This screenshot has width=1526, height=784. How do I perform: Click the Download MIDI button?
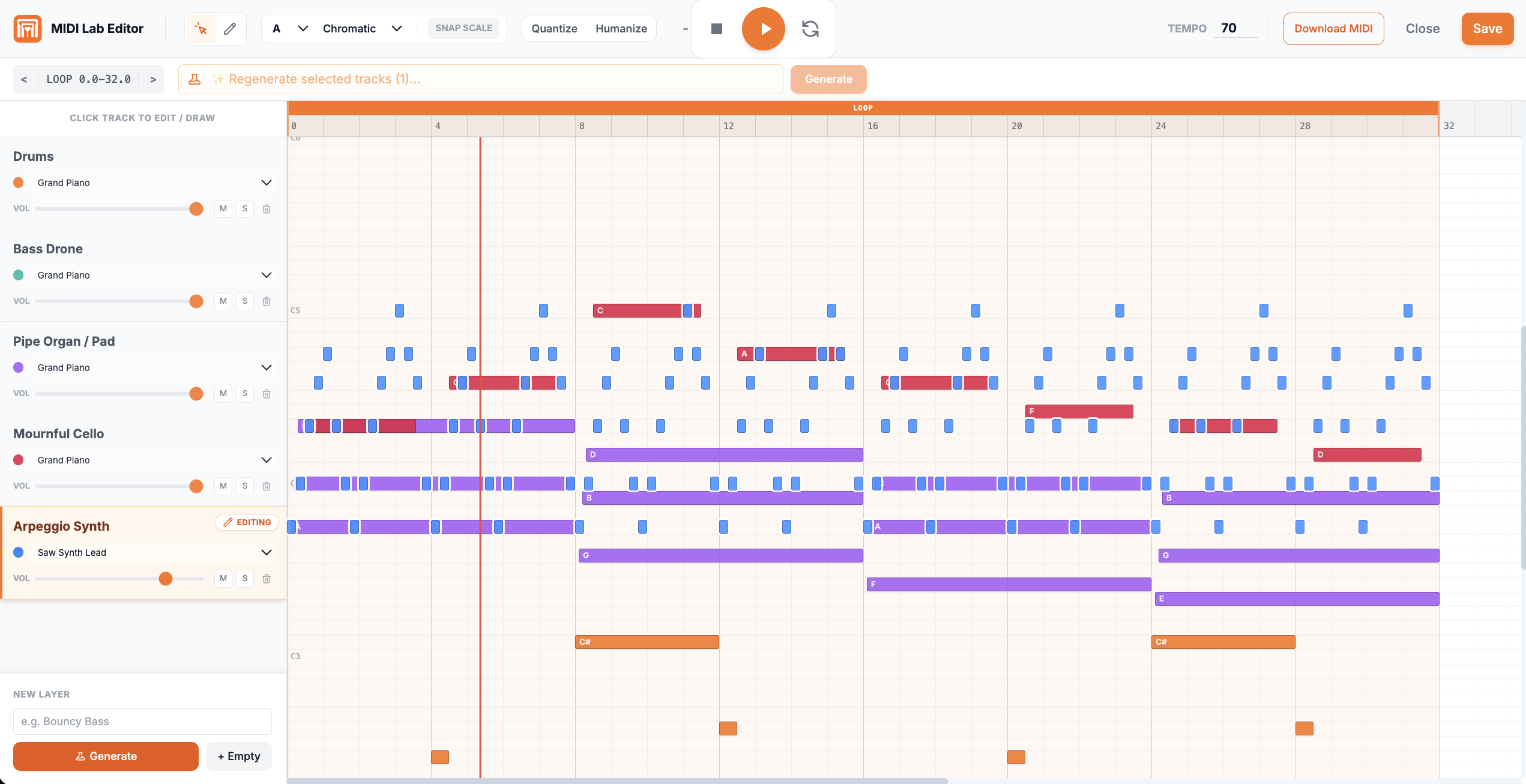click(x=1333, y=28)
